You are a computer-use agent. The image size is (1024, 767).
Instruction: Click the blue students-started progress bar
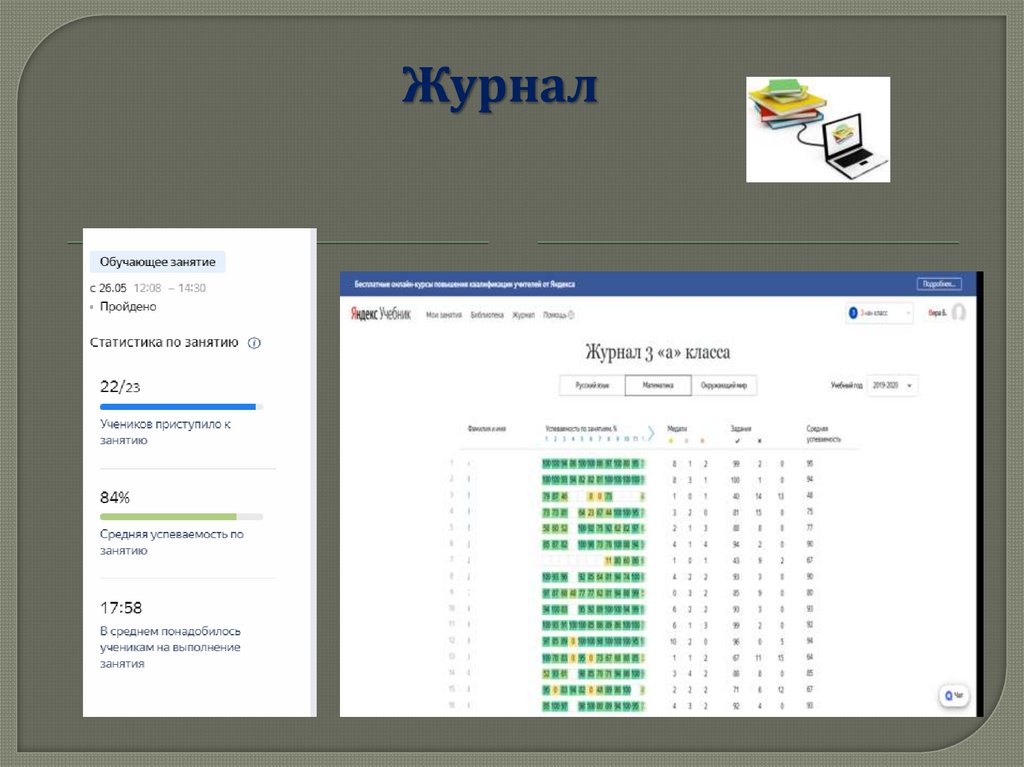point(178,407)
